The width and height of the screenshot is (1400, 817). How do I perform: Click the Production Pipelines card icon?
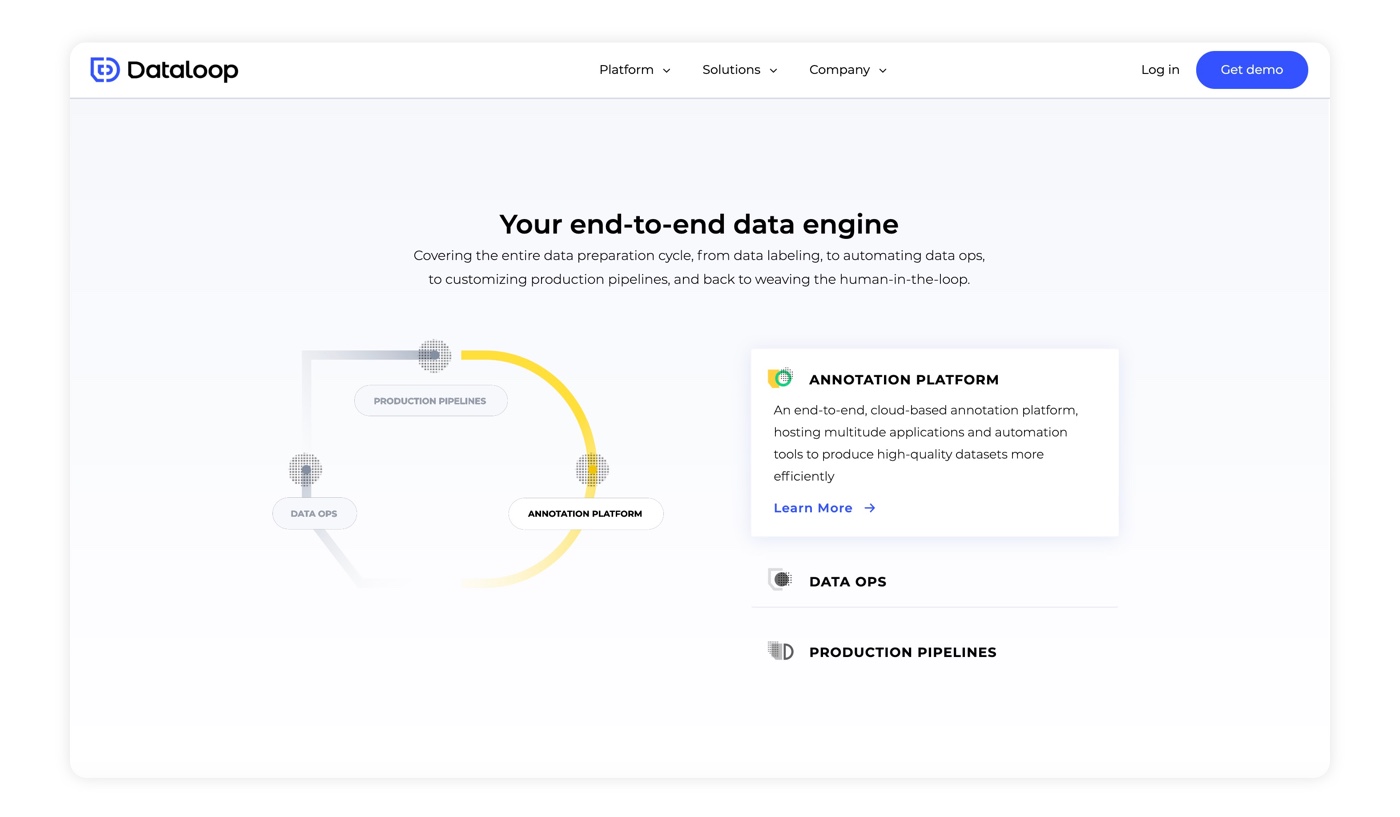tap(780, 651)
